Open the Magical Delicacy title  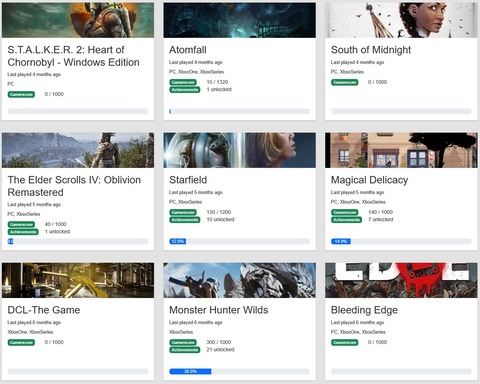coord(369,180)
